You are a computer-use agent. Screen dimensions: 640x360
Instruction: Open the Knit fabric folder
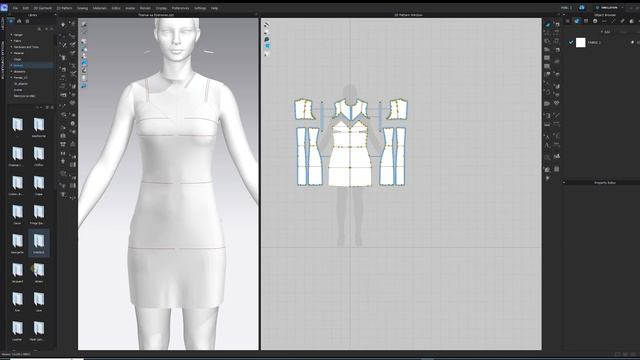(17, 301)
